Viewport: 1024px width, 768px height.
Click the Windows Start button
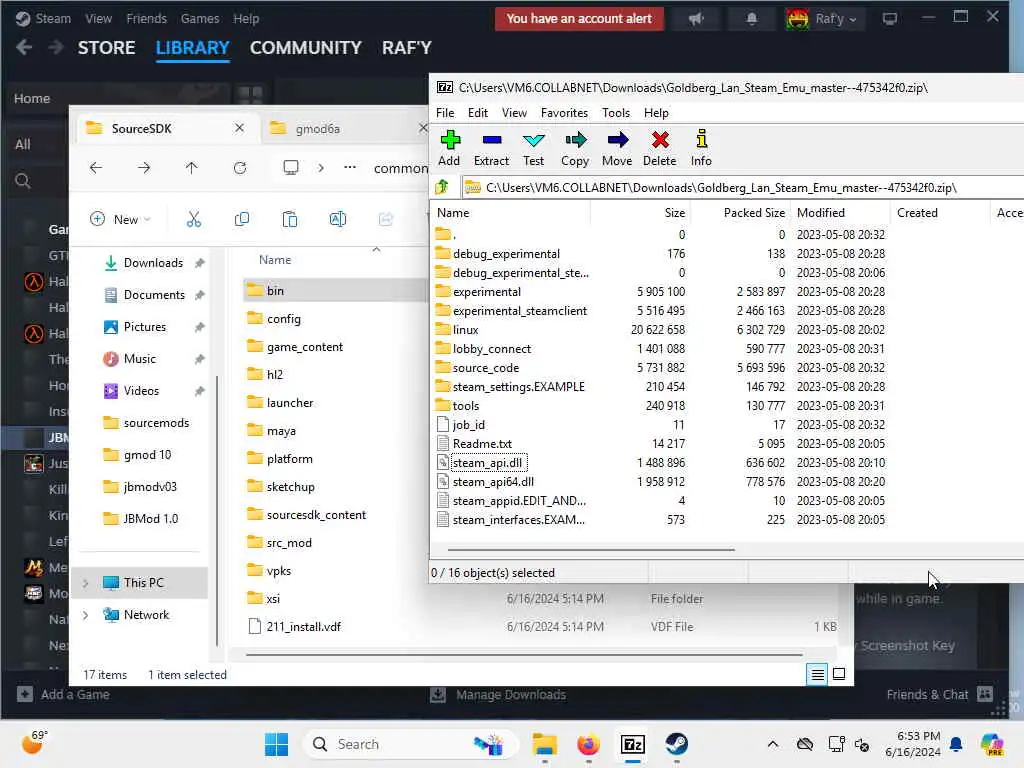[x=276, y=744]
